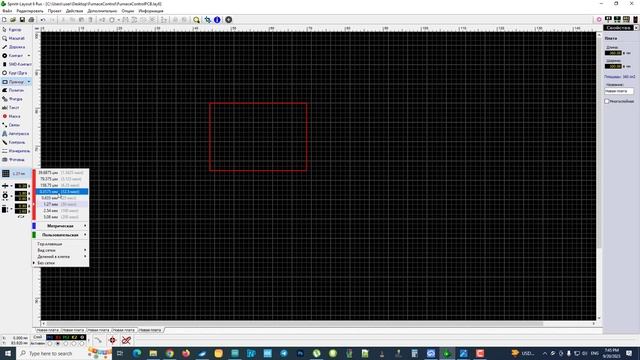Choose the 2.54 мм grid entry
Viewport: 640px width, 360px height.
(62, 211)
